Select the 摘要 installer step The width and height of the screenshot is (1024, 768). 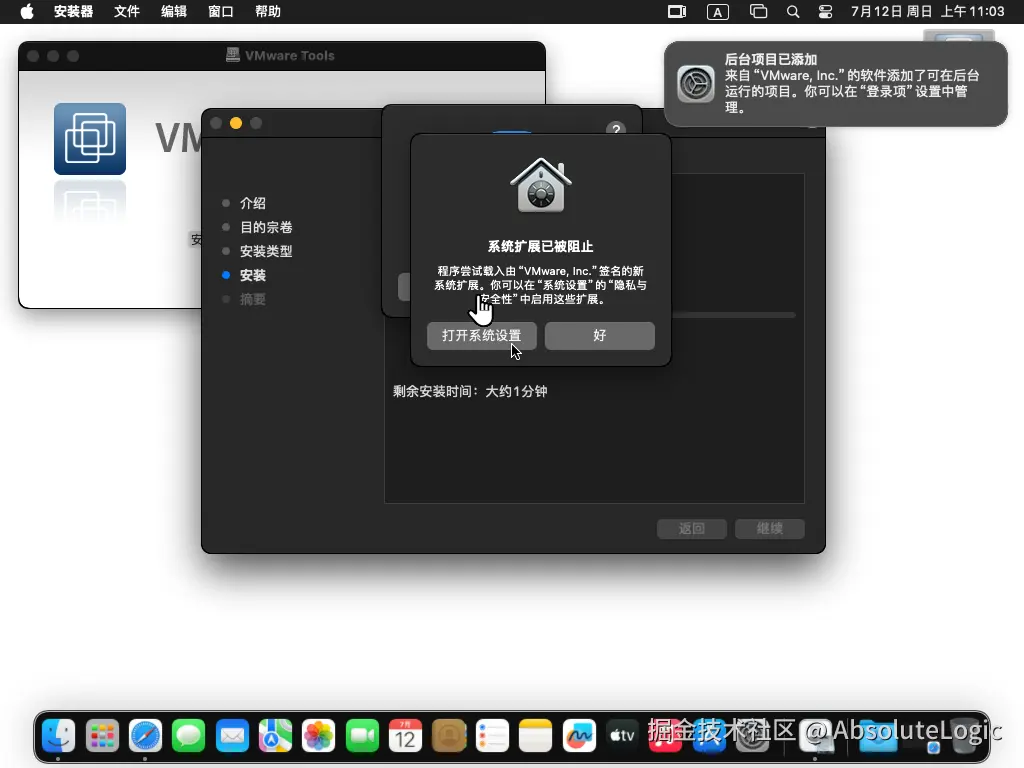click(252, 300)
